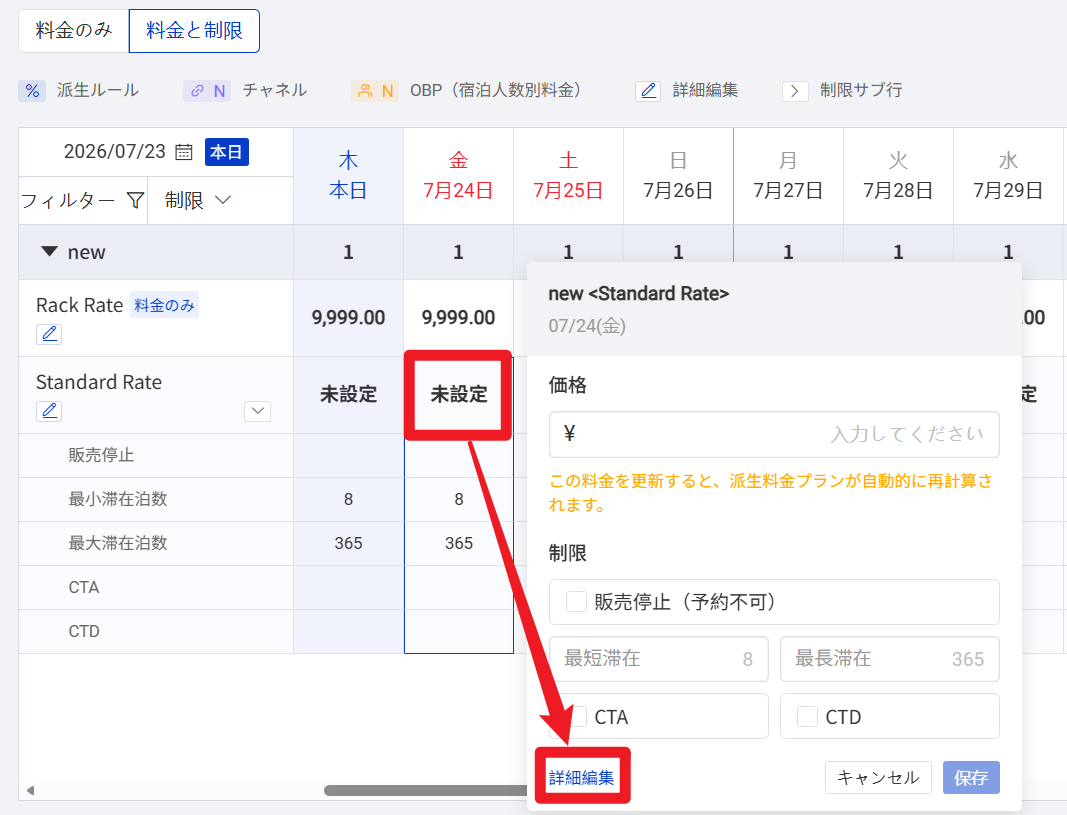1067x815 pixels.
Task: Click the 最長滞在 input field
Action: coord(889,659)
